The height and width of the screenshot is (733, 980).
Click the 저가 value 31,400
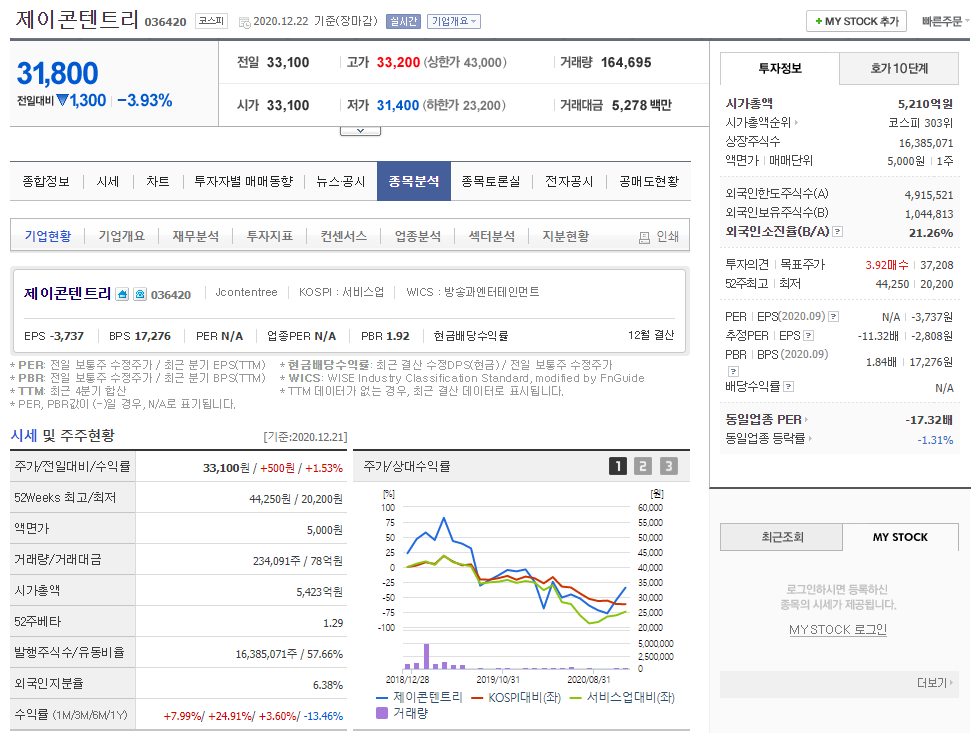(x=398, y=106)
